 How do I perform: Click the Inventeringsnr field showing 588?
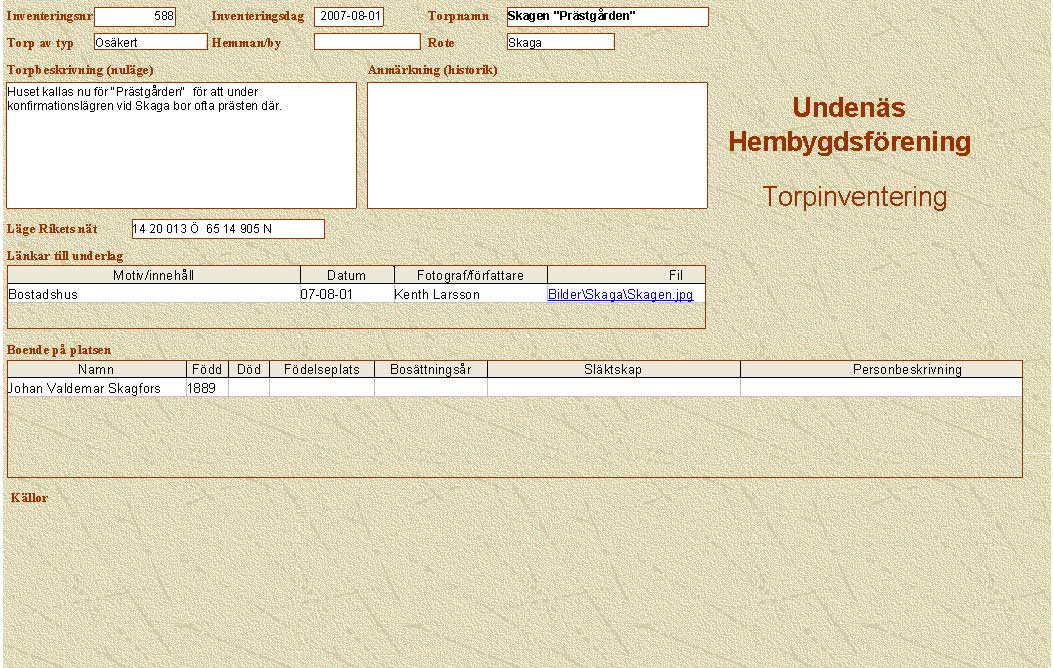point(134,17)
